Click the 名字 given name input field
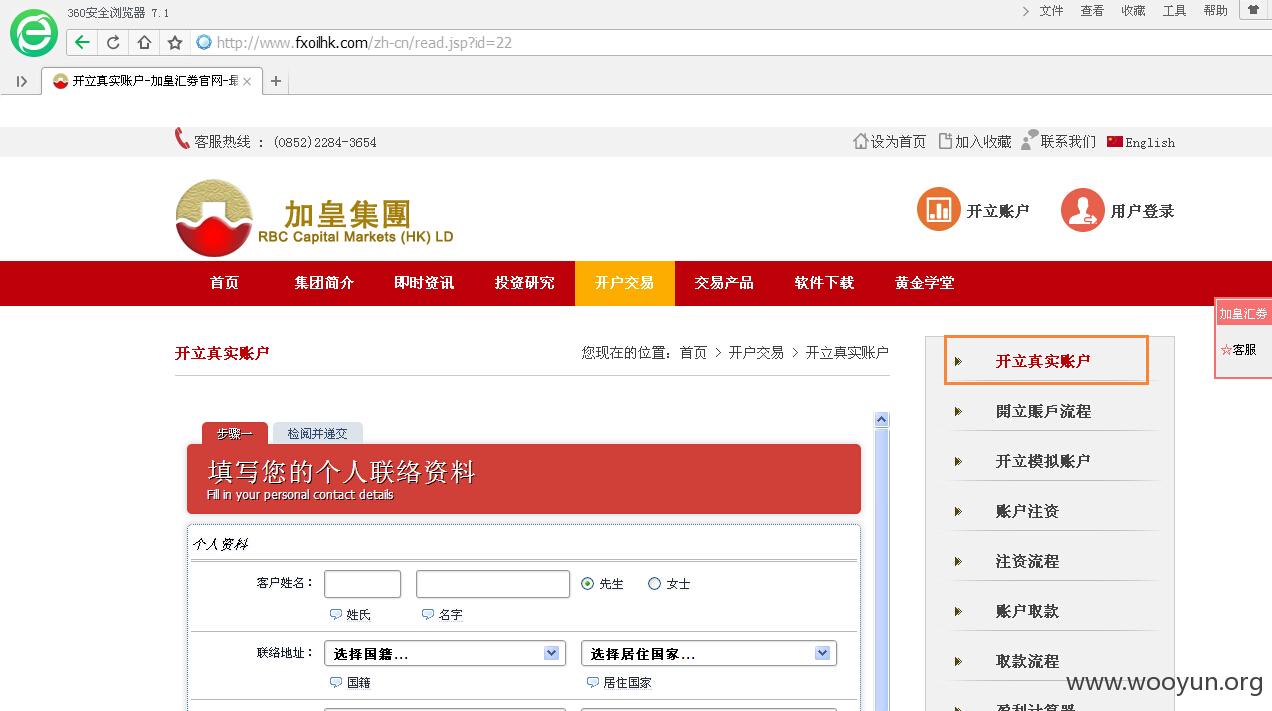This screenshot has width=1272, height=711. pyautogui.click(x=493, y=584)
